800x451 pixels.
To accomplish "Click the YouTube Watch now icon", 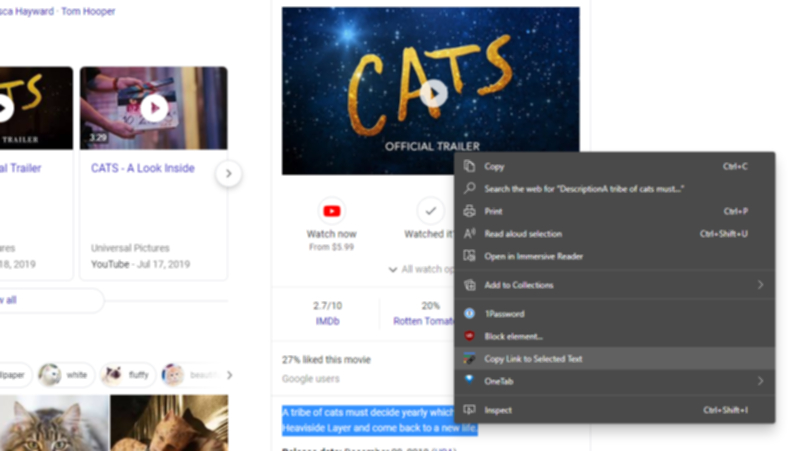I will pos(332,211).
